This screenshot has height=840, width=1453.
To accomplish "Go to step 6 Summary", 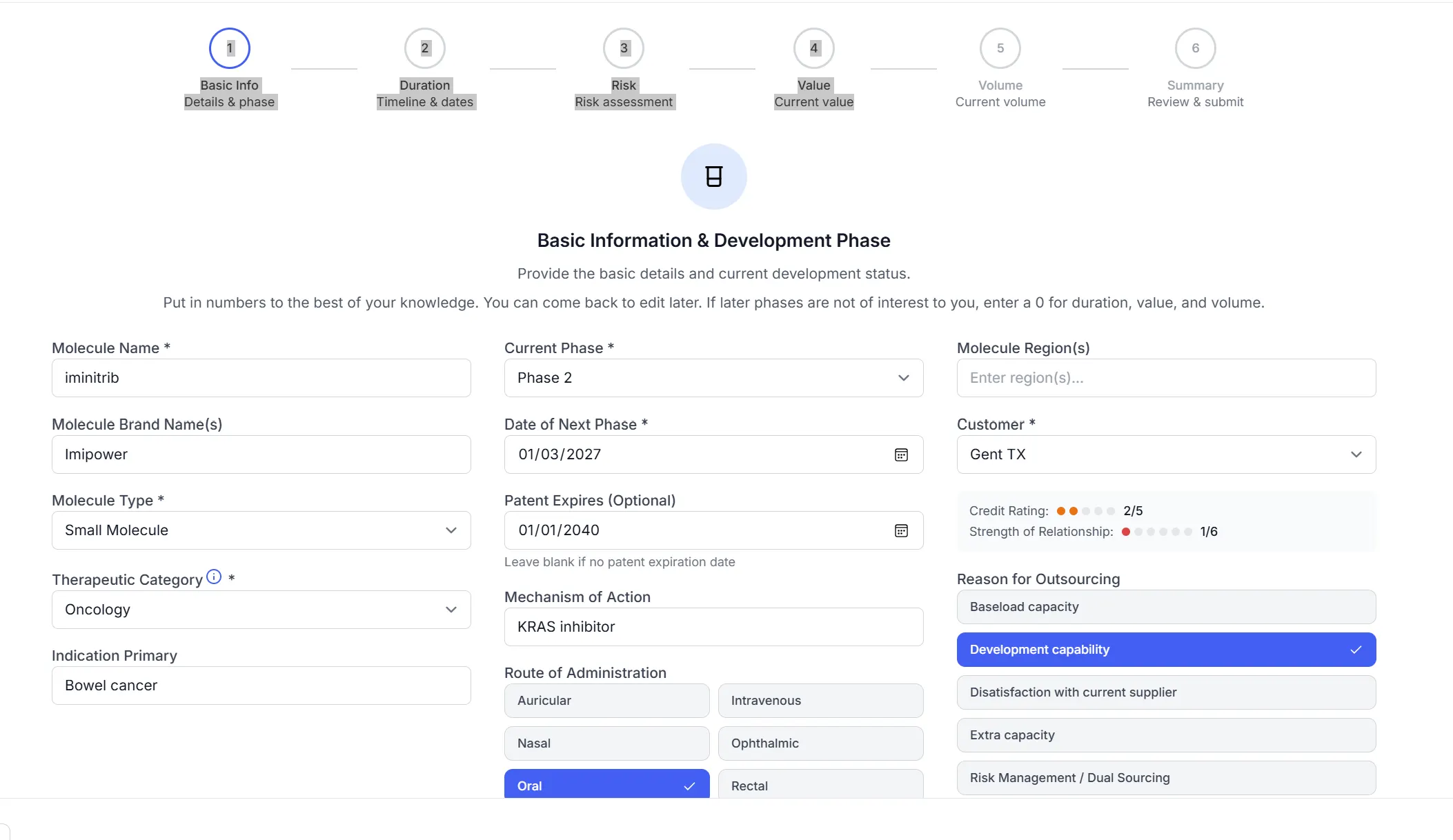I will [1196, 48].
